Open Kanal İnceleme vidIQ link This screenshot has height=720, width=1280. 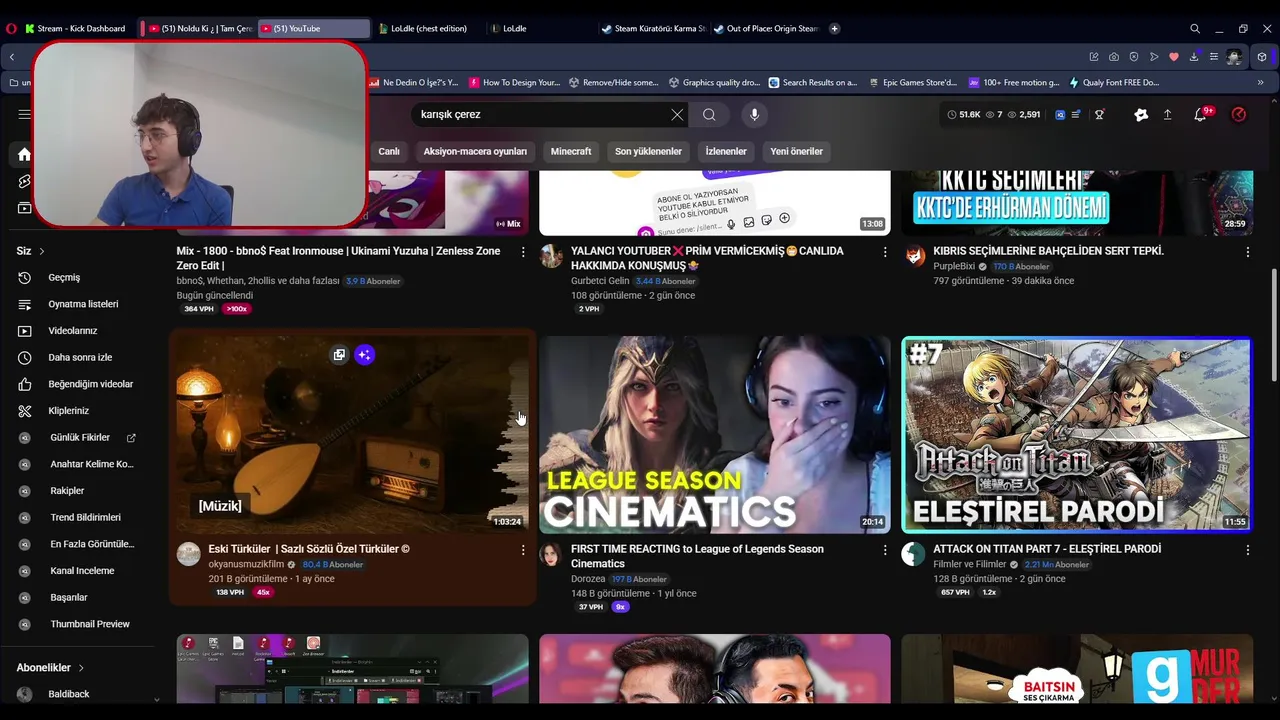pos(80,571)
